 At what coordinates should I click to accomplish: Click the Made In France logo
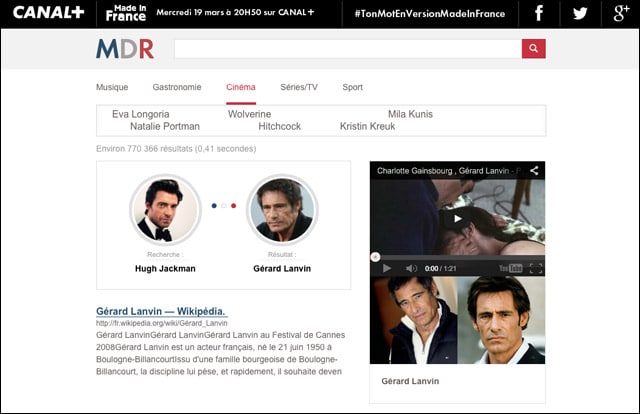tap(126, 13)
